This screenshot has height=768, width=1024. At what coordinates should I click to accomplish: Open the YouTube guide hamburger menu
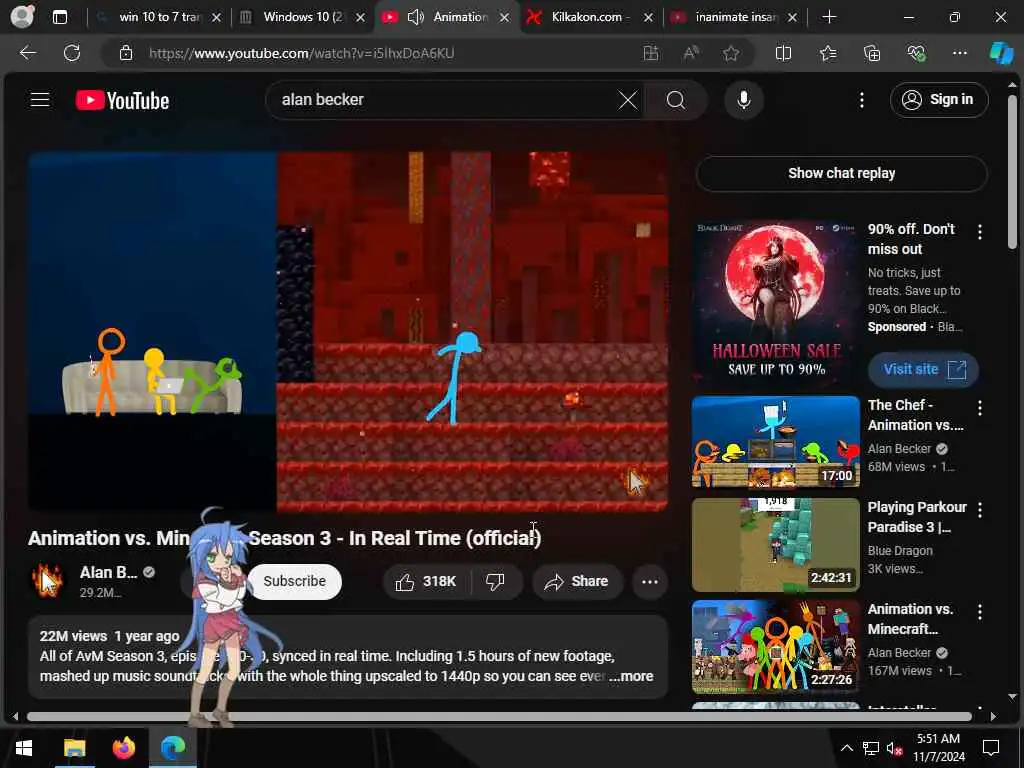40,100
